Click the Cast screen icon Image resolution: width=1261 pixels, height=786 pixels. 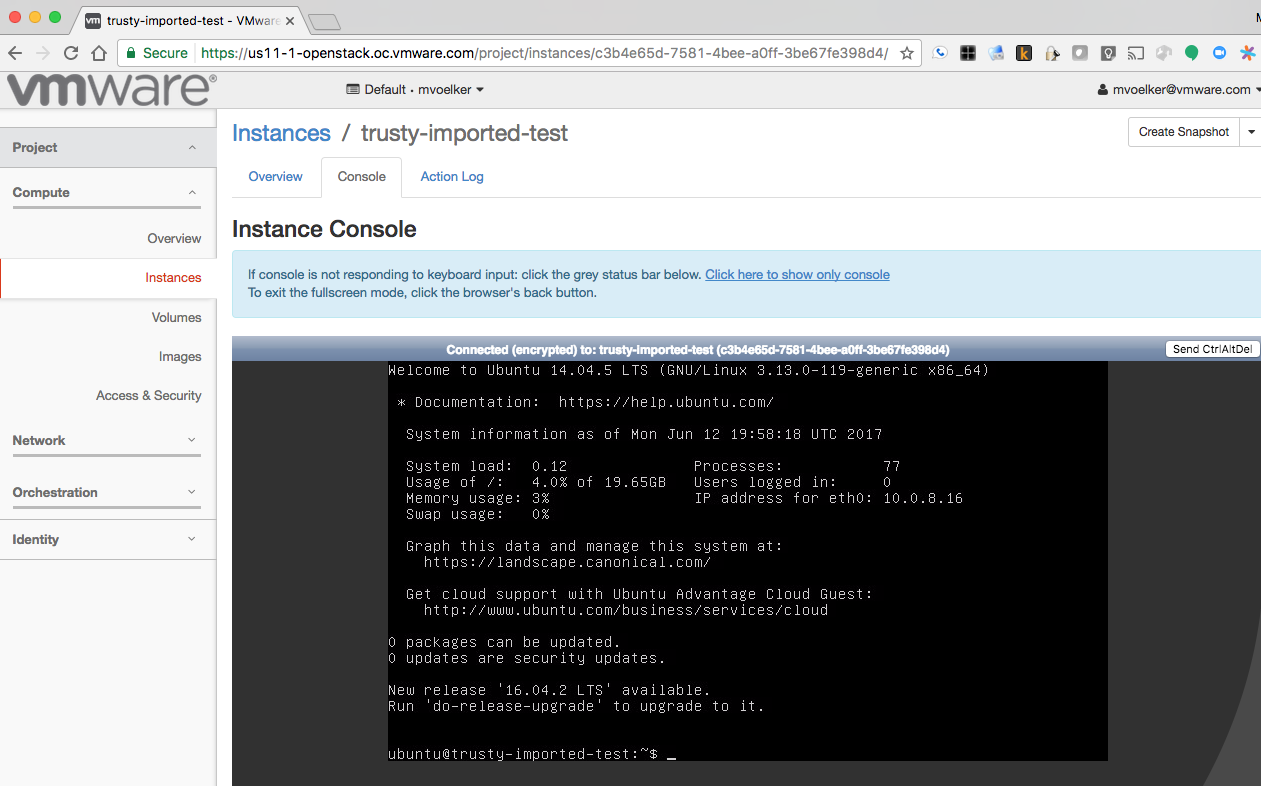pos(1136,53)
